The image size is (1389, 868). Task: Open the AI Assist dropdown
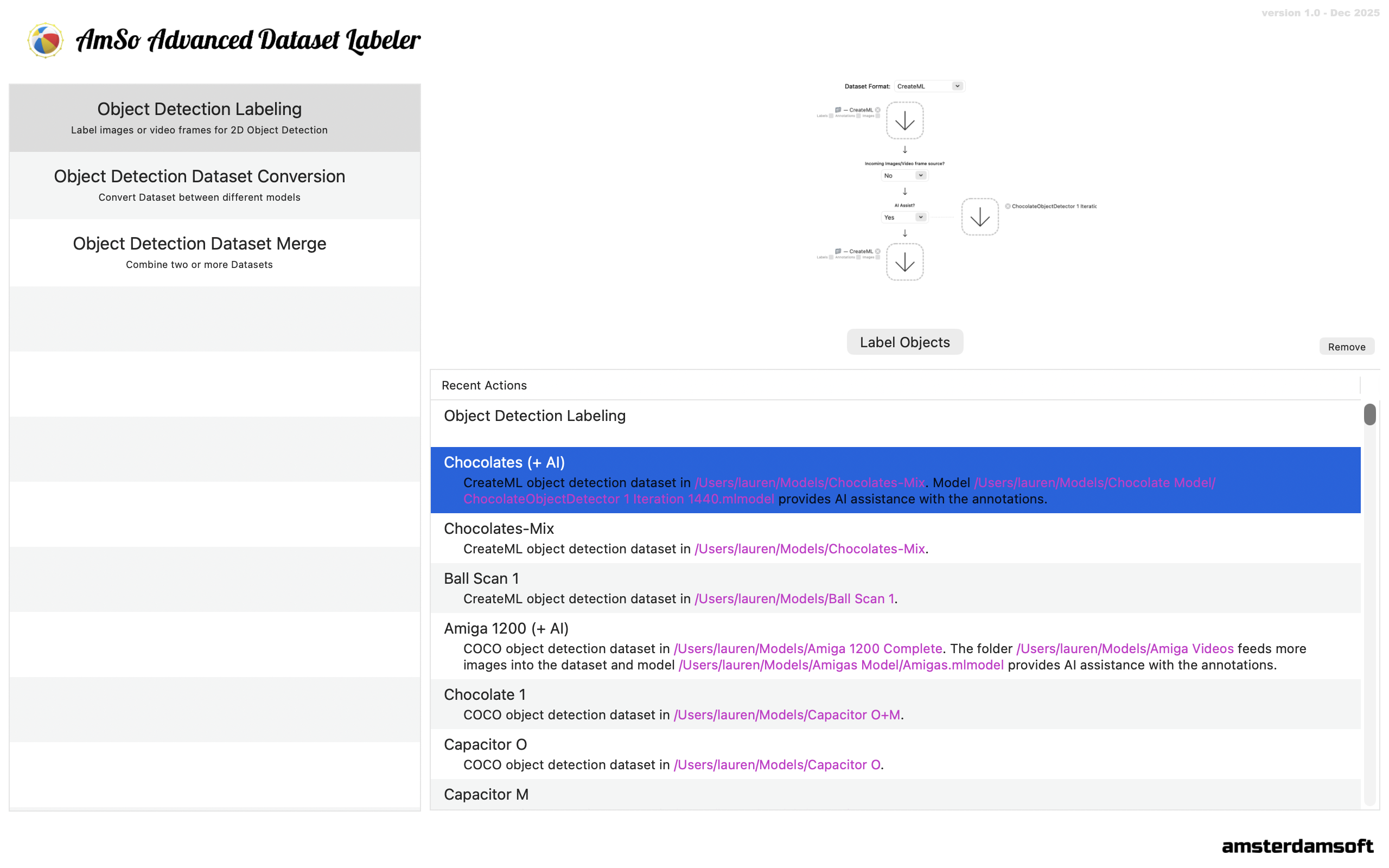click(904, 218)
